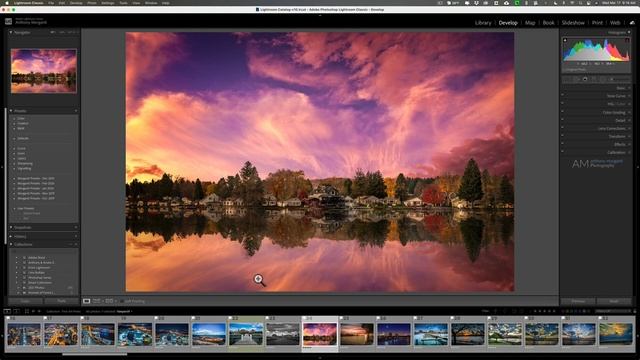Switch to Loupe view in toolbar
Screen dimensions: 640x360
click(87, 301)
